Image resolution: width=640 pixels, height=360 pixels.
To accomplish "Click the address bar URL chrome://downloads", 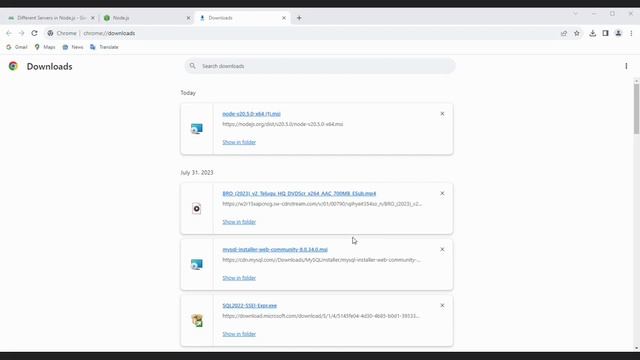I will [109, 33].
